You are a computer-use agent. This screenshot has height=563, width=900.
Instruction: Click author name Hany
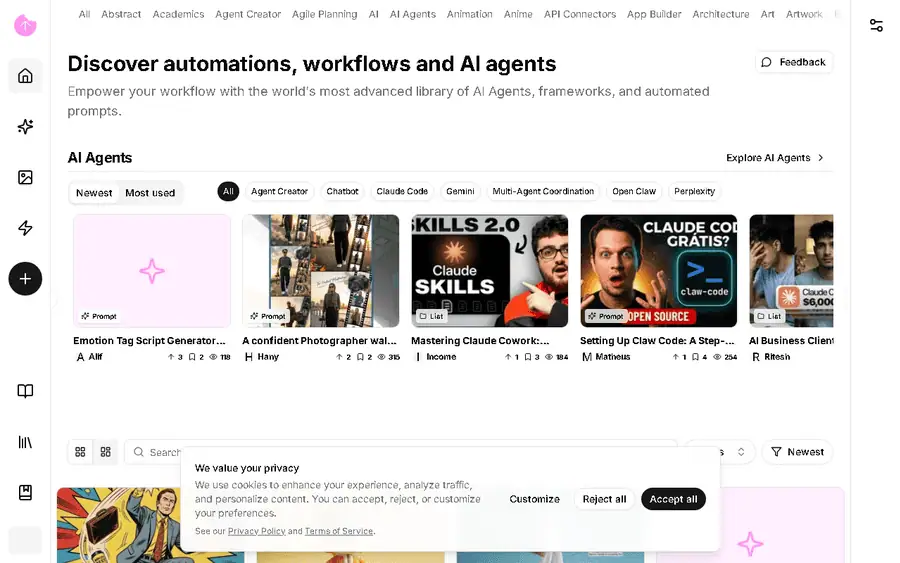point(268,357)
